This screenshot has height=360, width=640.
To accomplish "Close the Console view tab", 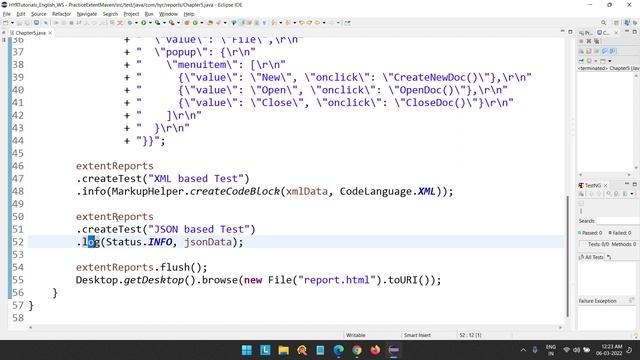I will pos(616,33).
